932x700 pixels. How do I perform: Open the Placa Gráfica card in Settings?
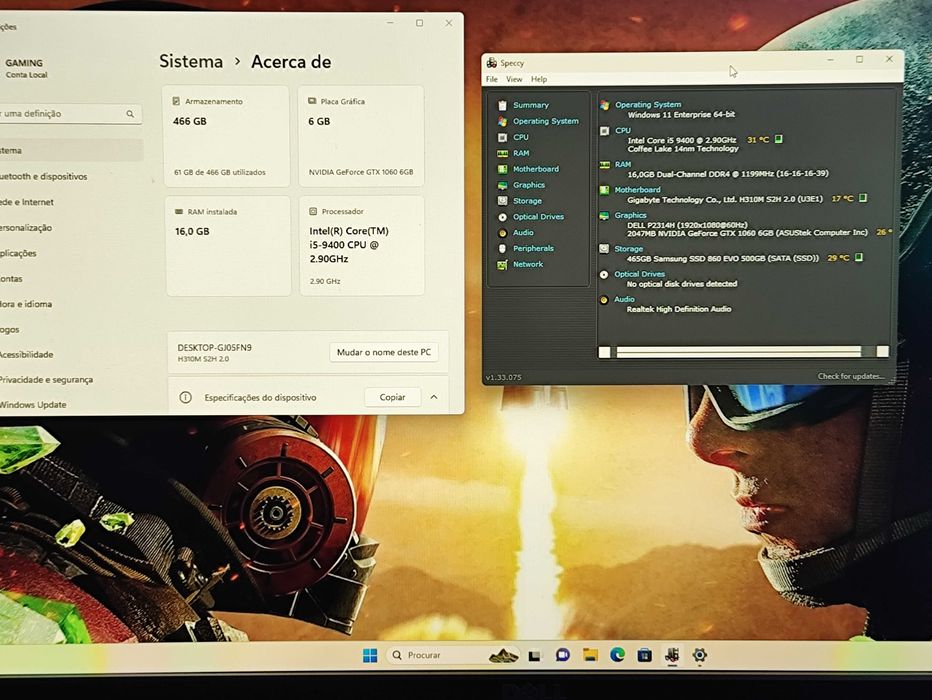coord(361,137)
